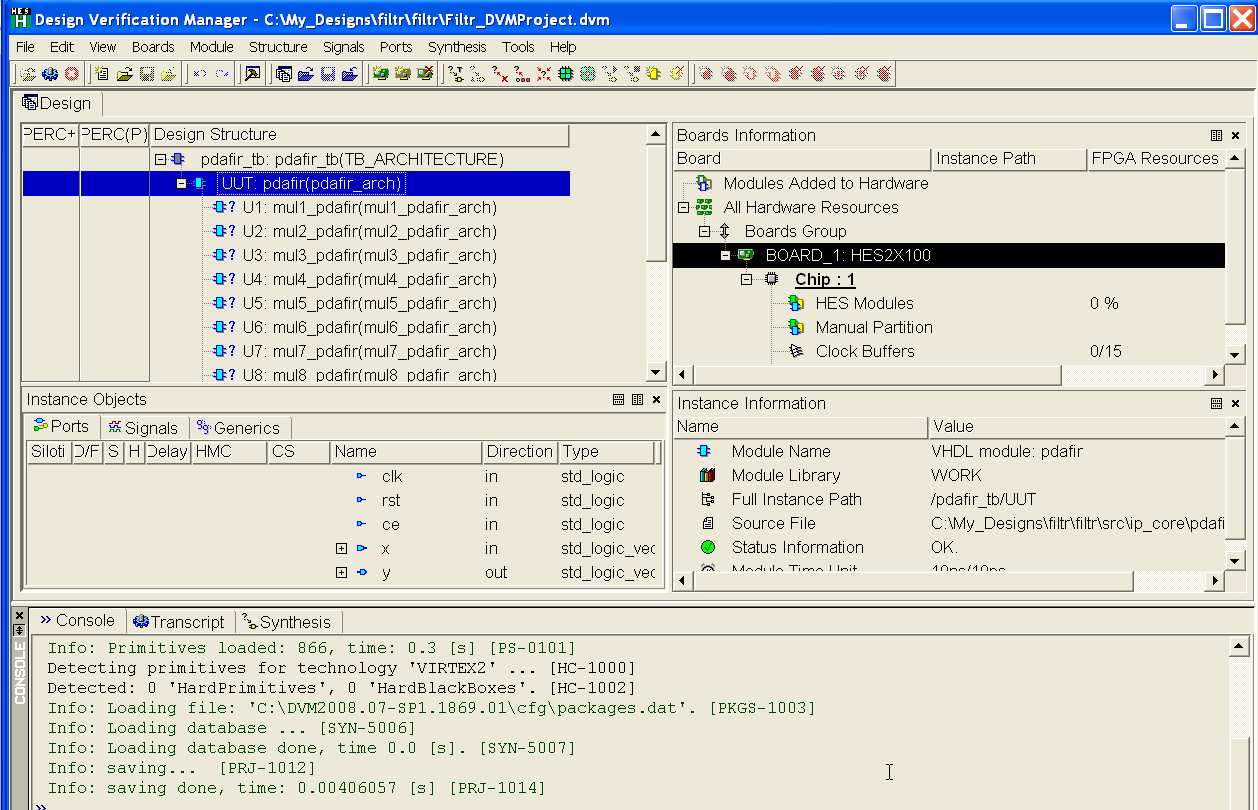Viewport: 1258px width, 810px height.
Task: Click the column-layout icon in Instance Objects header
Action: click(637, 400)
